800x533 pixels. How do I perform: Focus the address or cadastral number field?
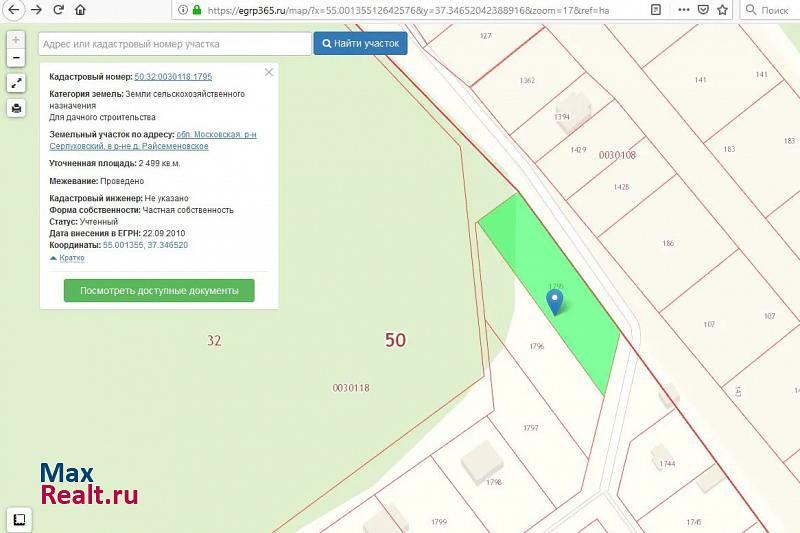(x=175, y=44)
